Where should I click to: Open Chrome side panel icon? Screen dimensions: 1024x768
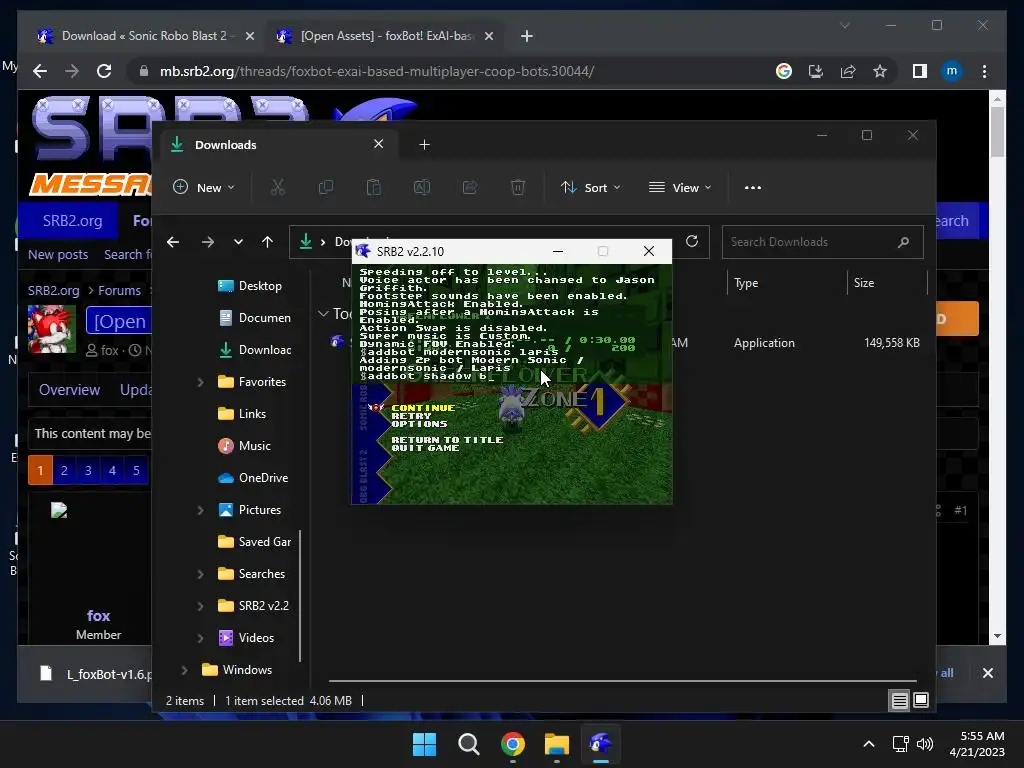tap(920, 71)
